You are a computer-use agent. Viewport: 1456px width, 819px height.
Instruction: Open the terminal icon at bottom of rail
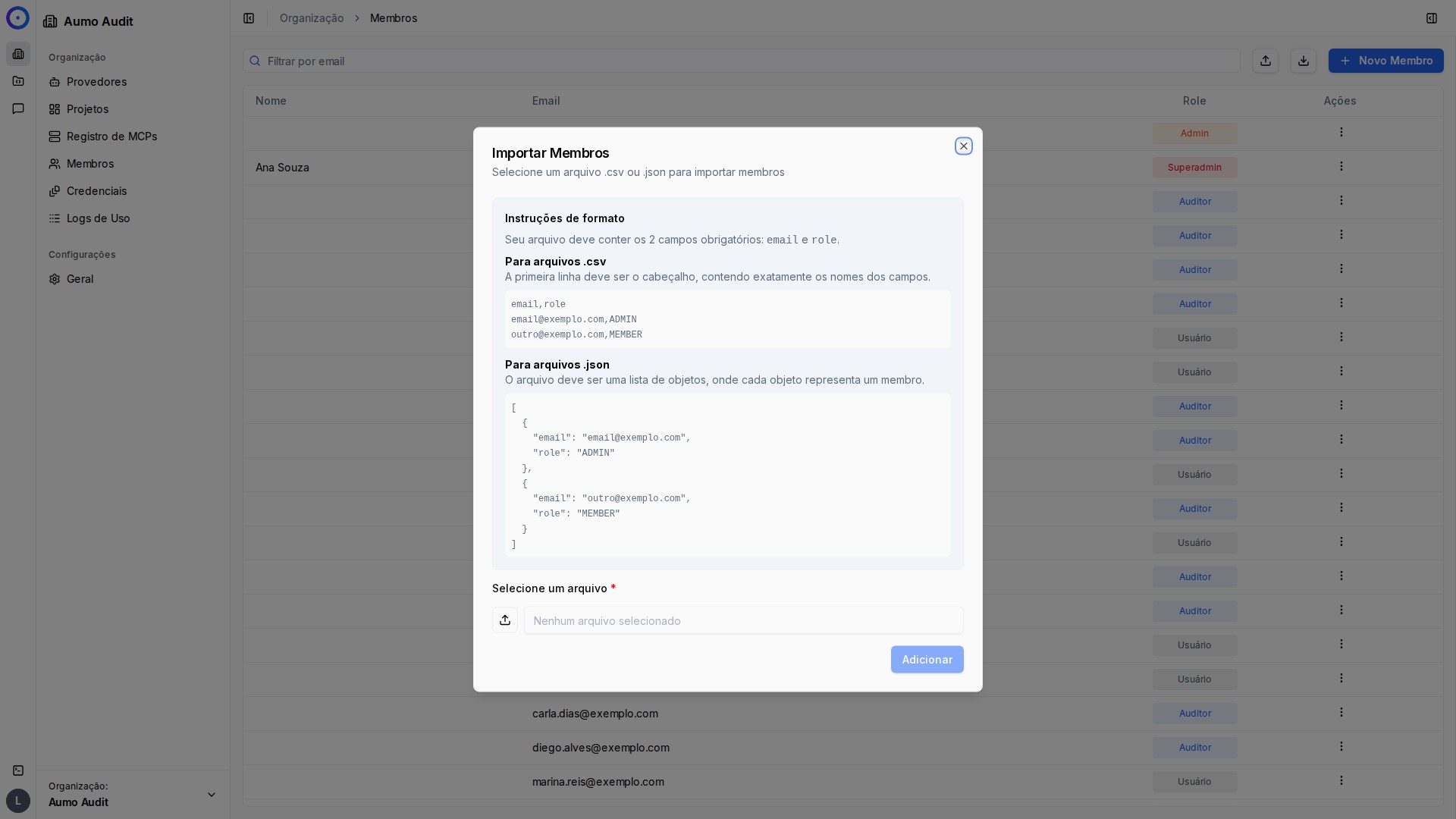[x=18, y=770]
